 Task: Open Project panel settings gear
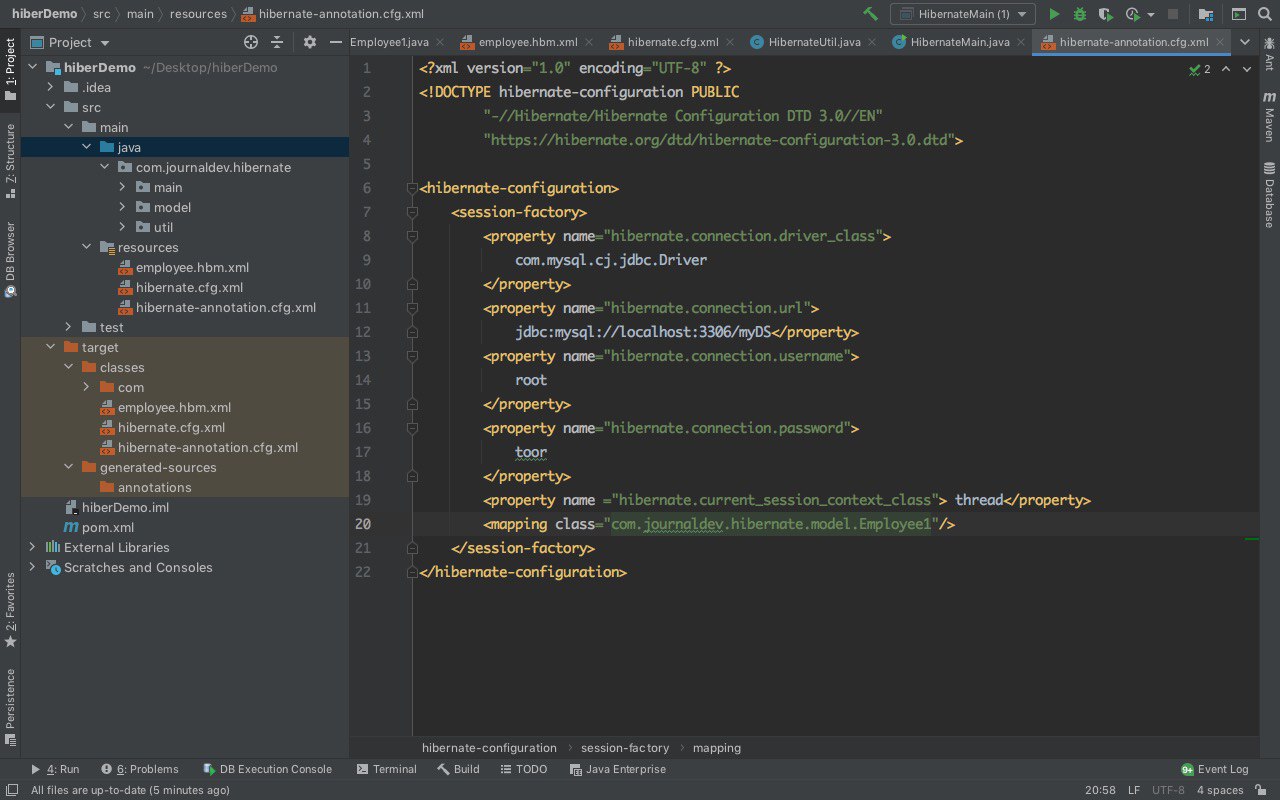(x=309, y=42)
